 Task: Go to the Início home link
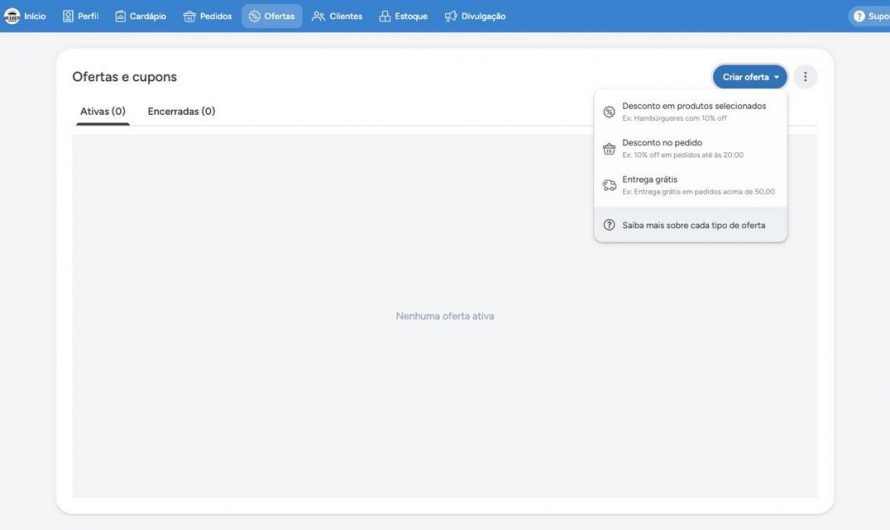click(x=35, y=16)
